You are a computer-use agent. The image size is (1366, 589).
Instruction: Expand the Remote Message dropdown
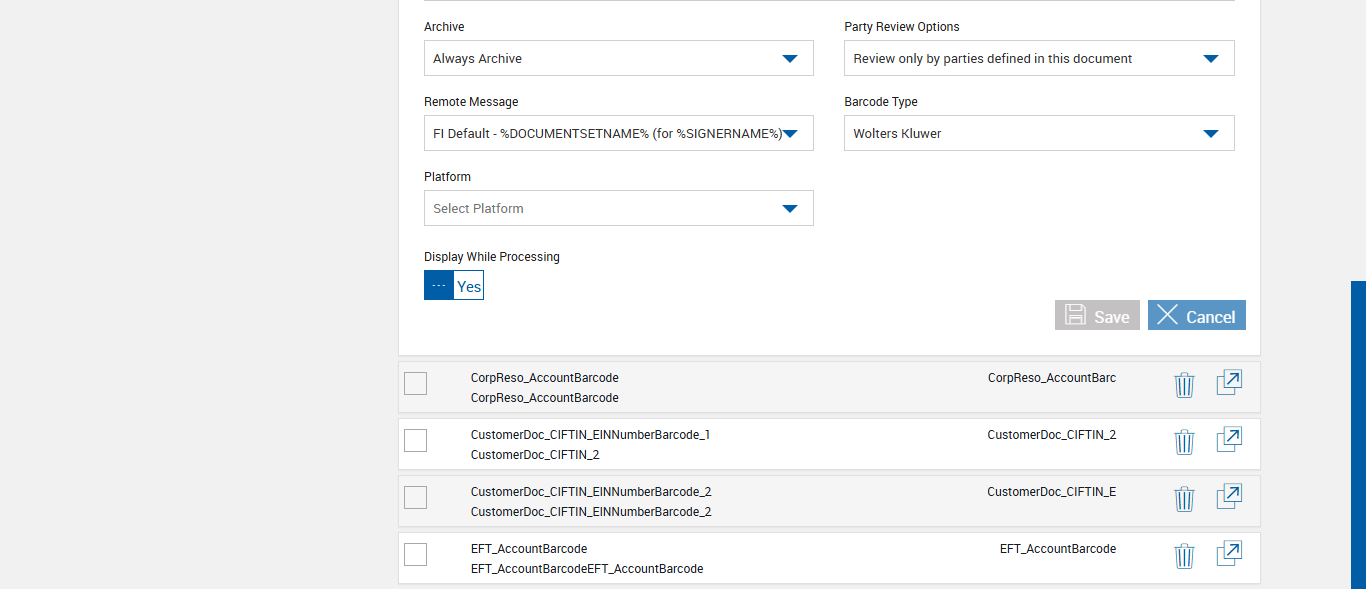[618, 133]
